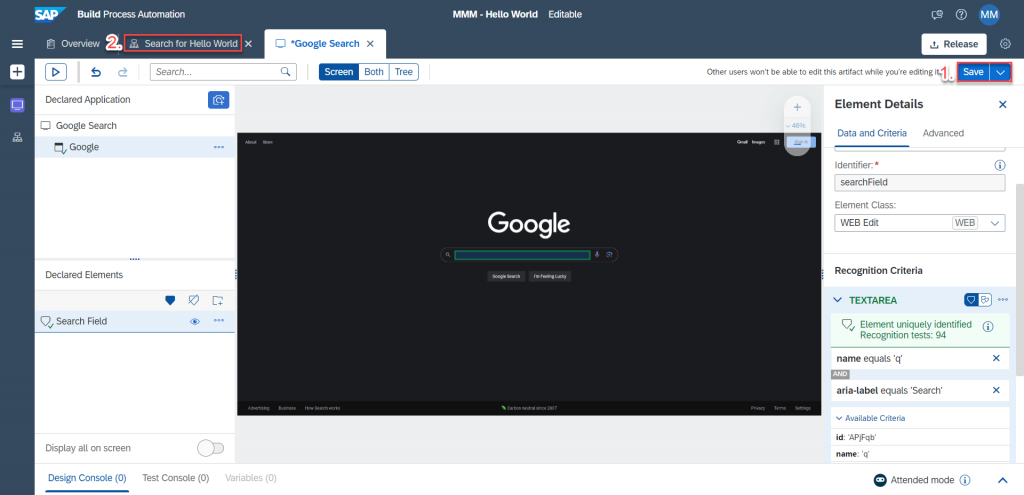Open the Save dropdown arrow
This screenshot has width=1024, height=495.
tap(1000, 72)
